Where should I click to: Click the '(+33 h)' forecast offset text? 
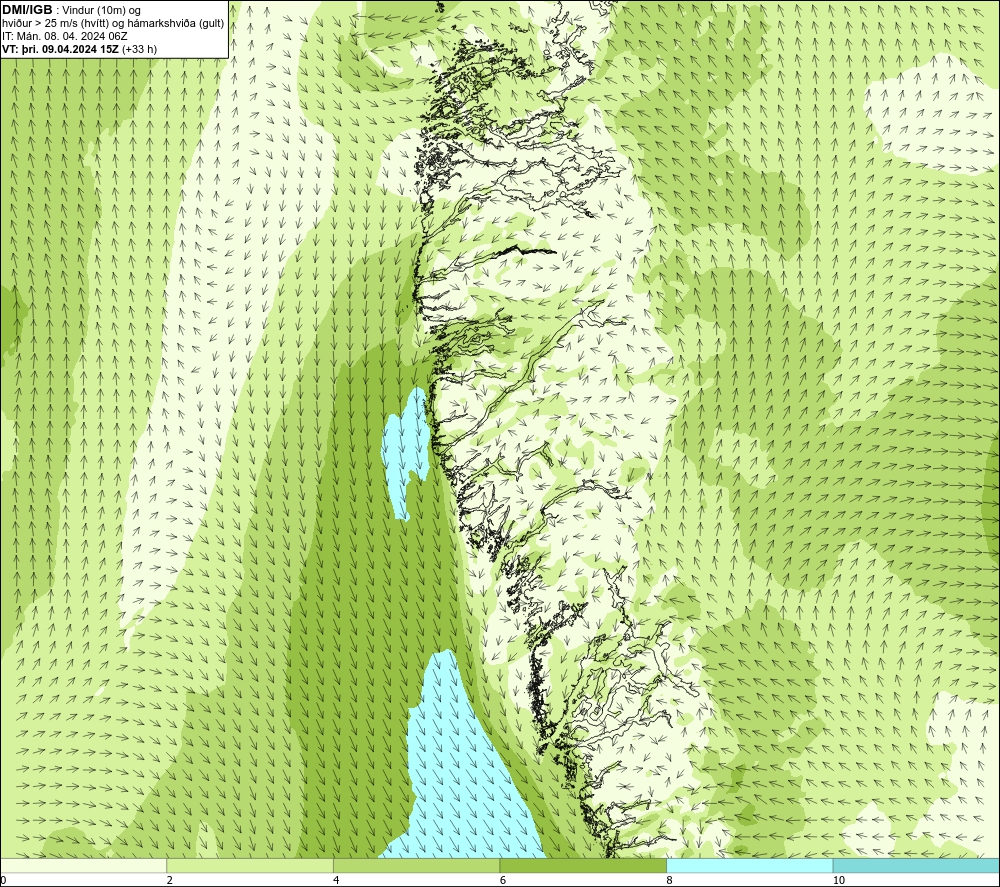point(139,49)
